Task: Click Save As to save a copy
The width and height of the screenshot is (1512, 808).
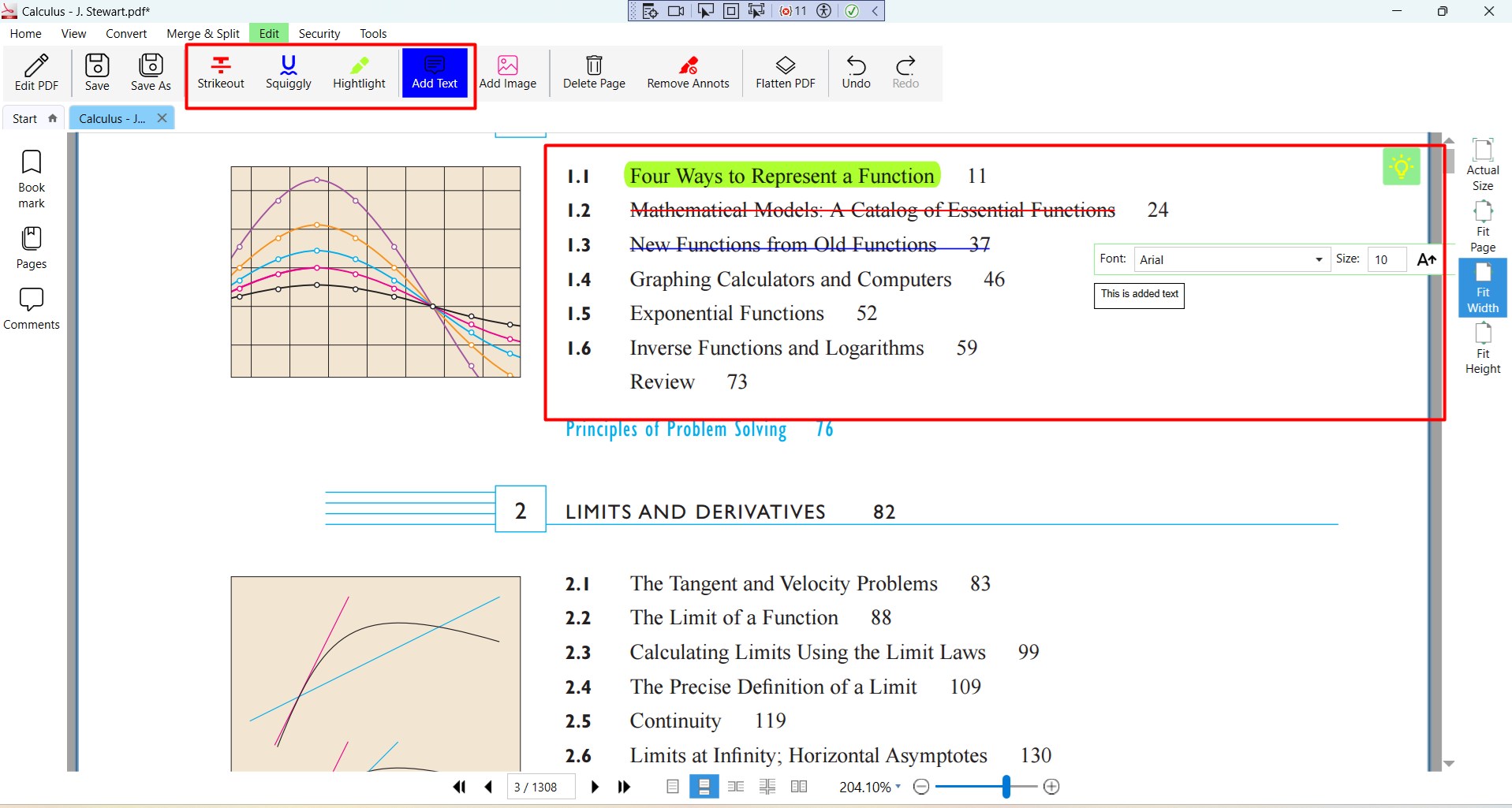Action: pos(150,73)
